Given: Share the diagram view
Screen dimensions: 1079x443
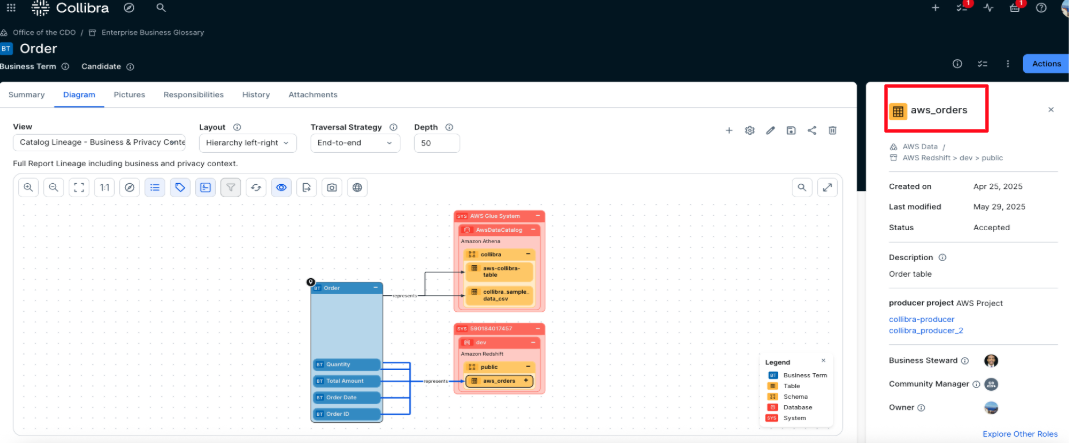Looking at the screenshot, I should (x=812, y=130).
